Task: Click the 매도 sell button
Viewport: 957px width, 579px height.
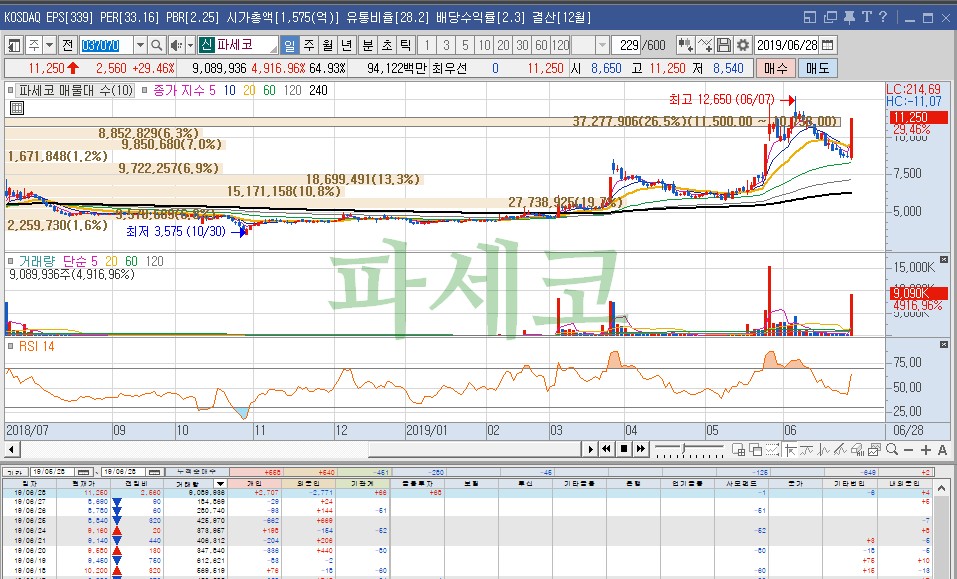Action: click(x=817, y=68)
